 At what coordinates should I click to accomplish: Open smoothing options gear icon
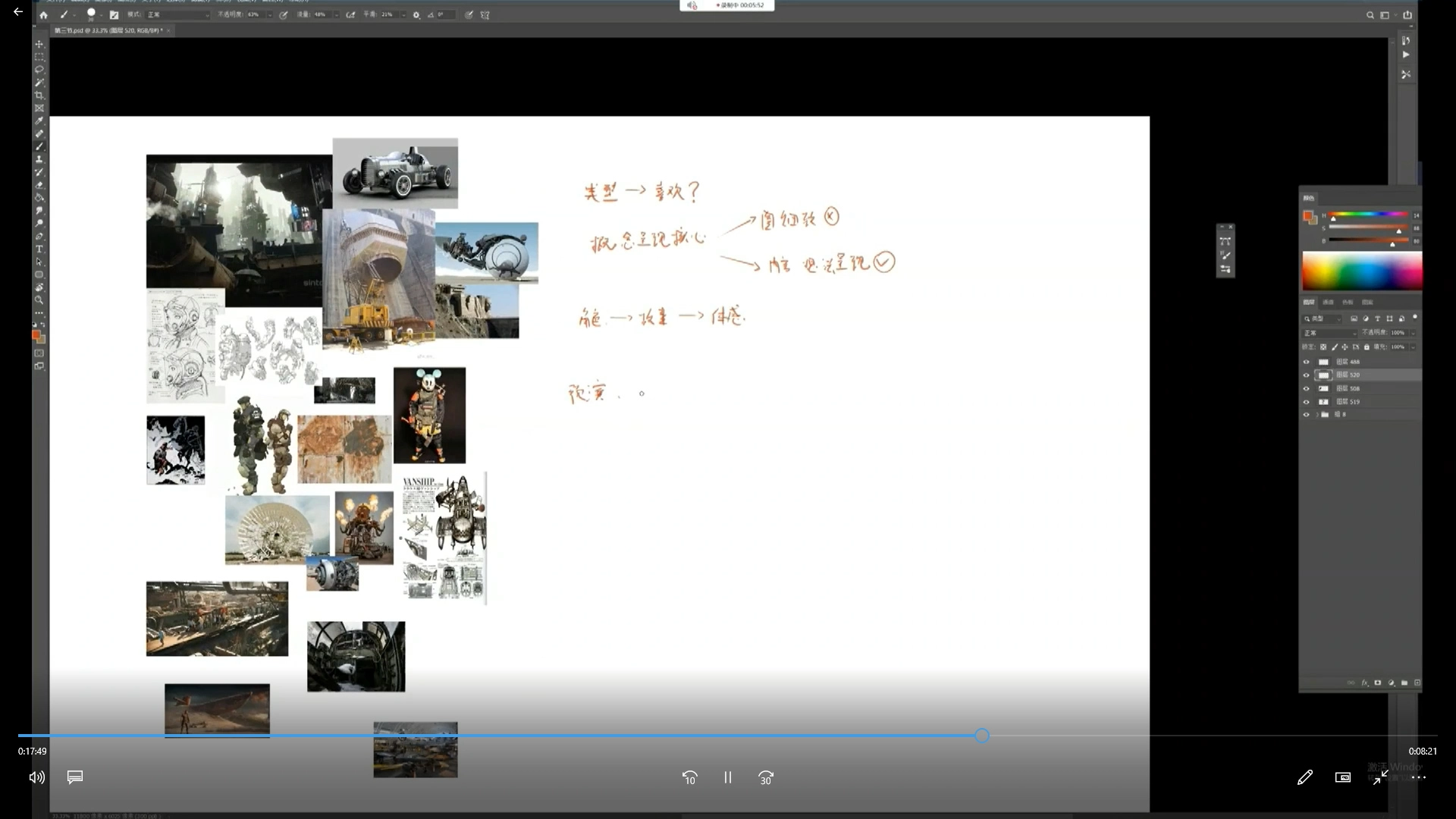[x=416, y=15]
